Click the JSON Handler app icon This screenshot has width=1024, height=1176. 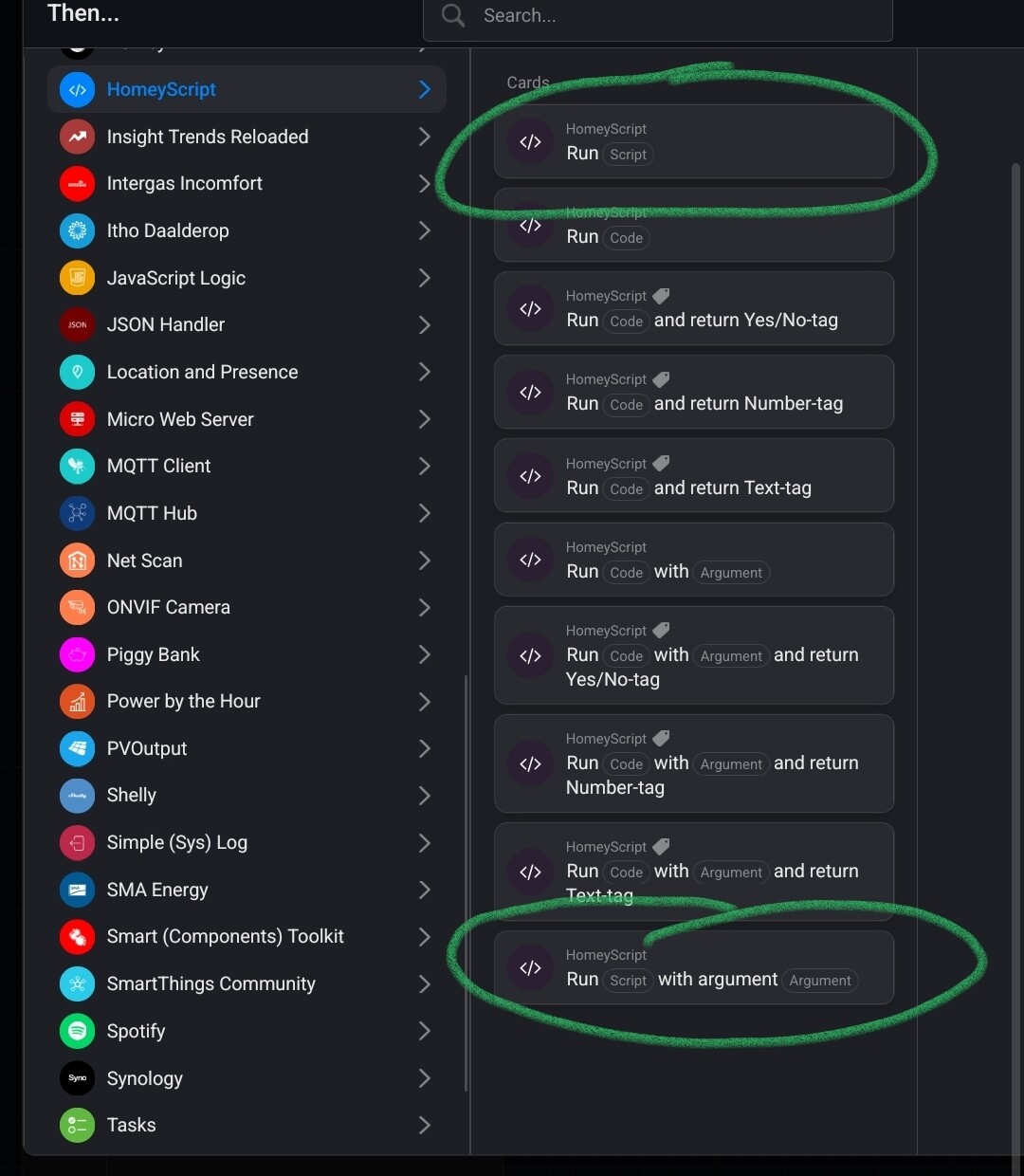(x=77, y=324)
